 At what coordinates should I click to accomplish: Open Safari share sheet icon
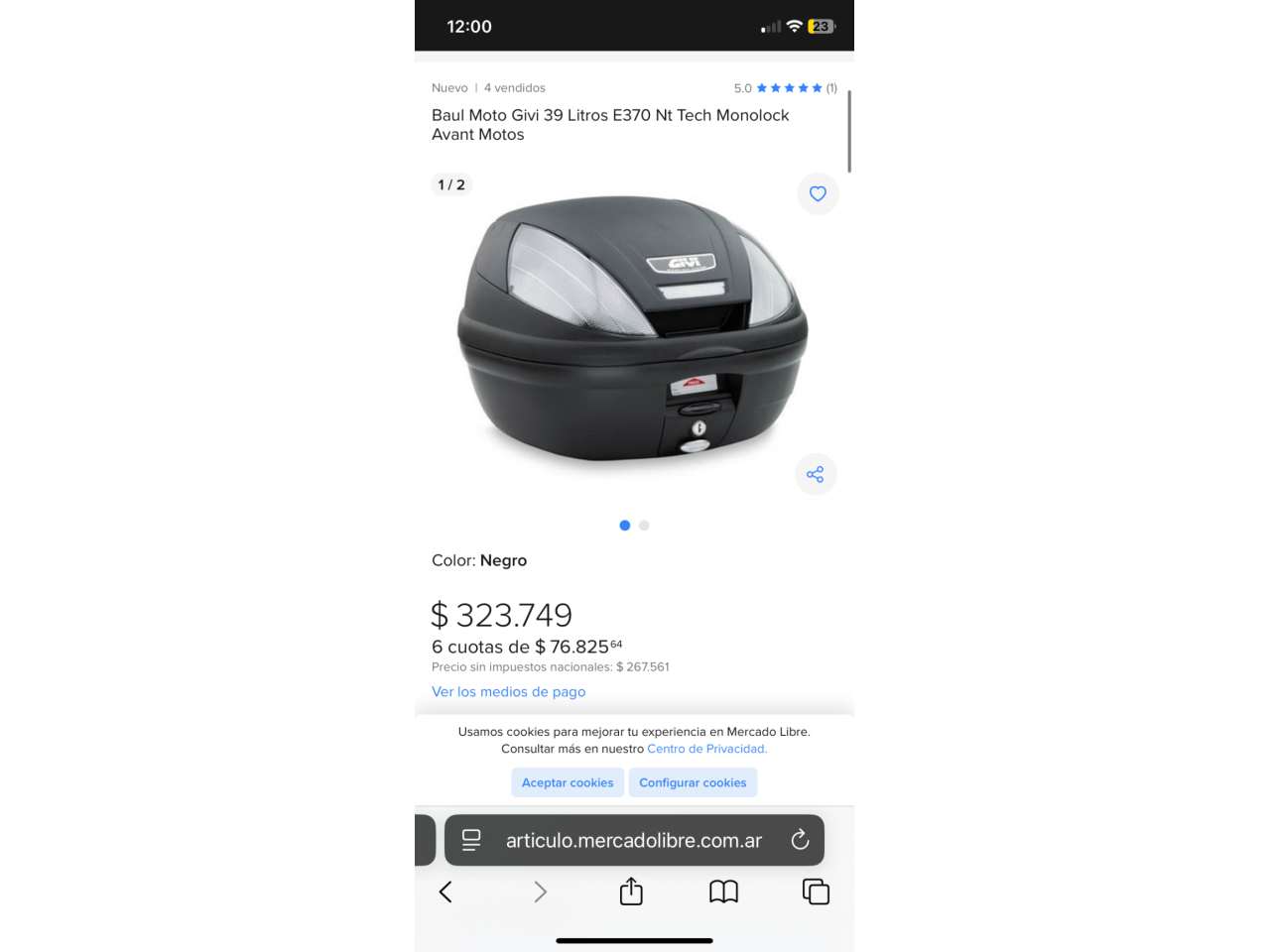coord(631,892)
